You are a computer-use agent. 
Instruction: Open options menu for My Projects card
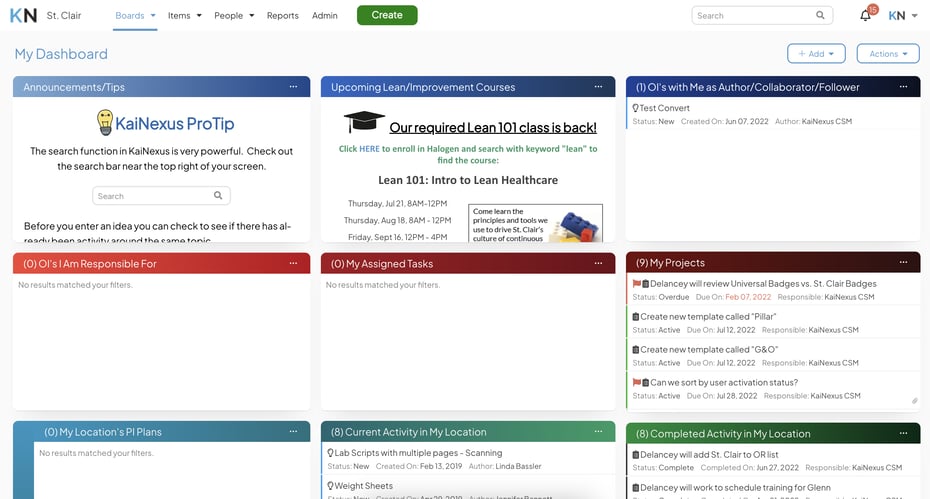point(903,262)
